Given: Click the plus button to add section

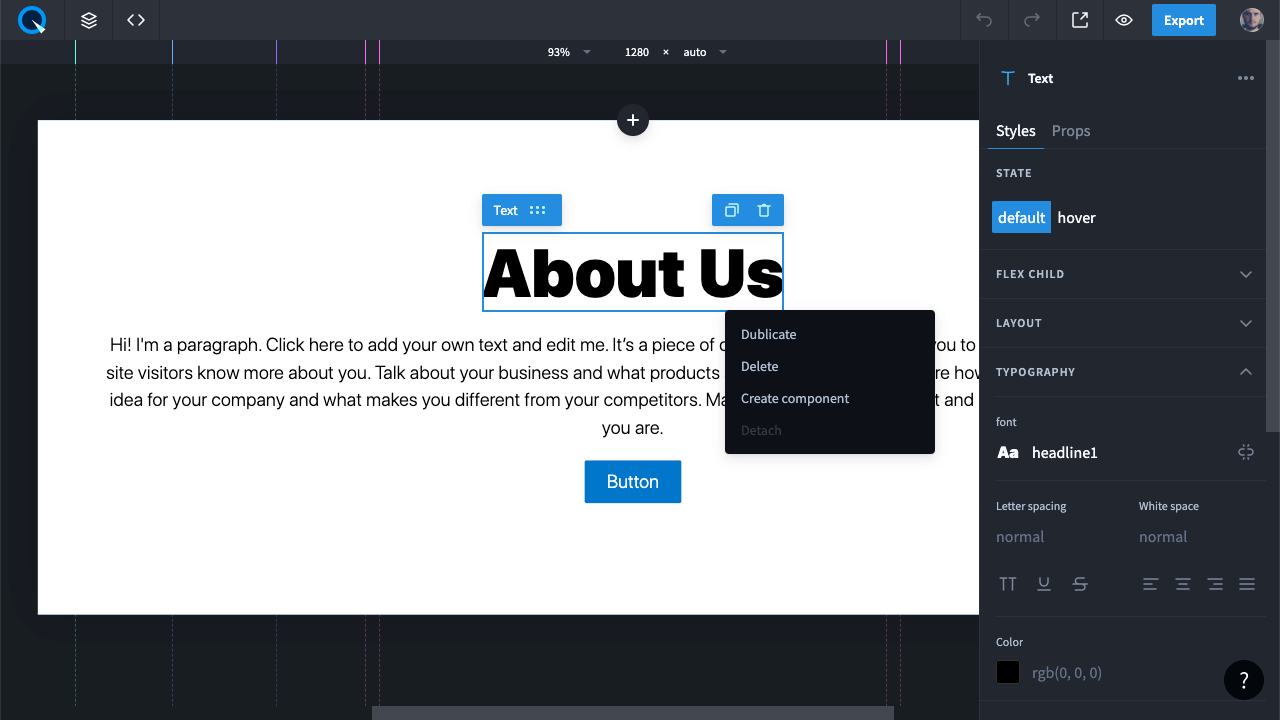Looking at the screenshot, I should tap(632, 121).
